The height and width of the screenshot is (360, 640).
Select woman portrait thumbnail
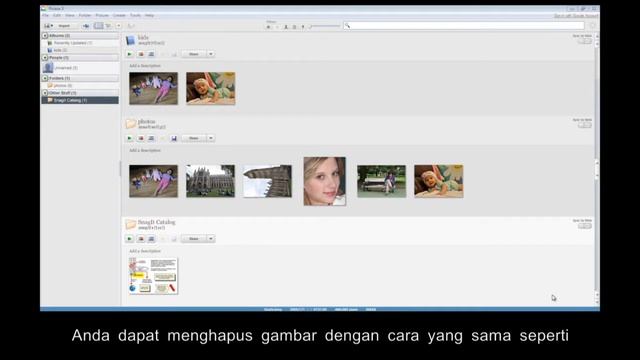click(x=325, y=181)
